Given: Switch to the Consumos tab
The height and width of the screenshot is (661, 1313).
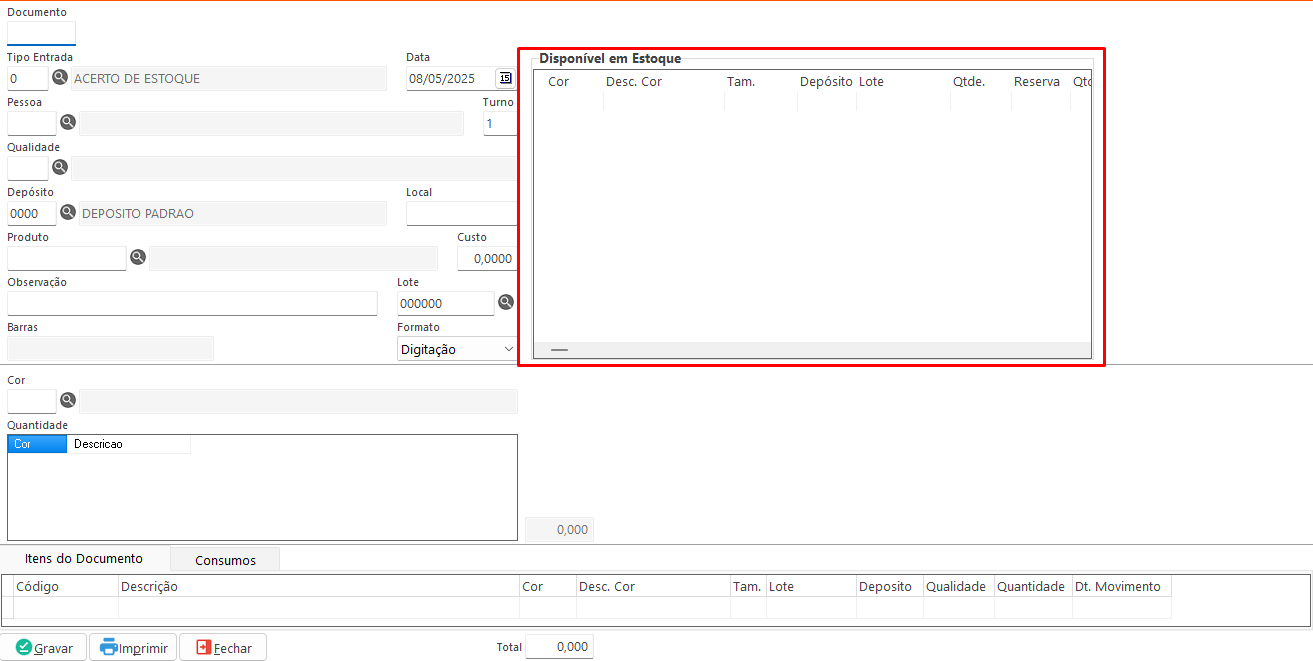Looking at the screenshot, I should [x=225, y=560].
